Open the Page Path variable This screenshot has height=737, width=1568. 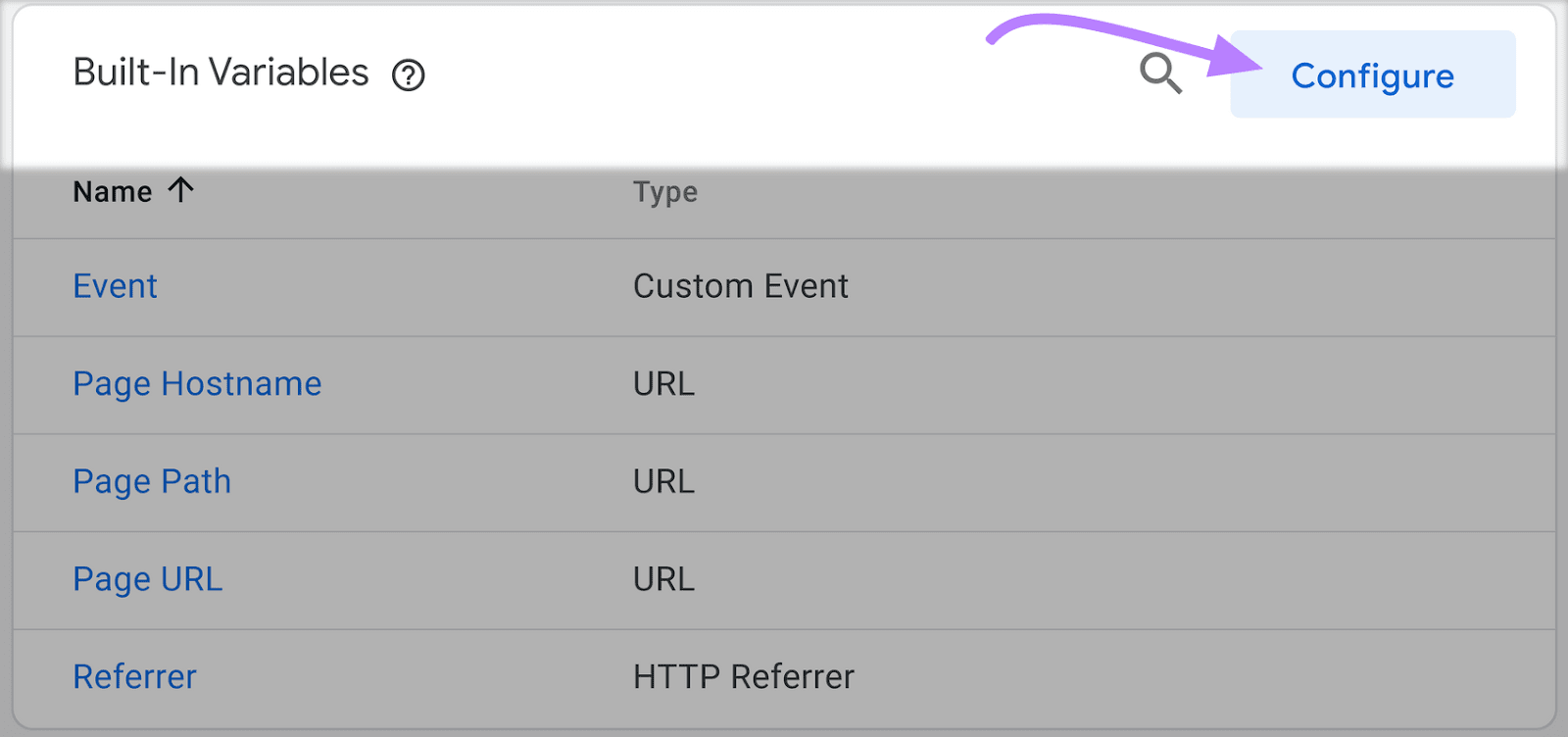[152, 481]
